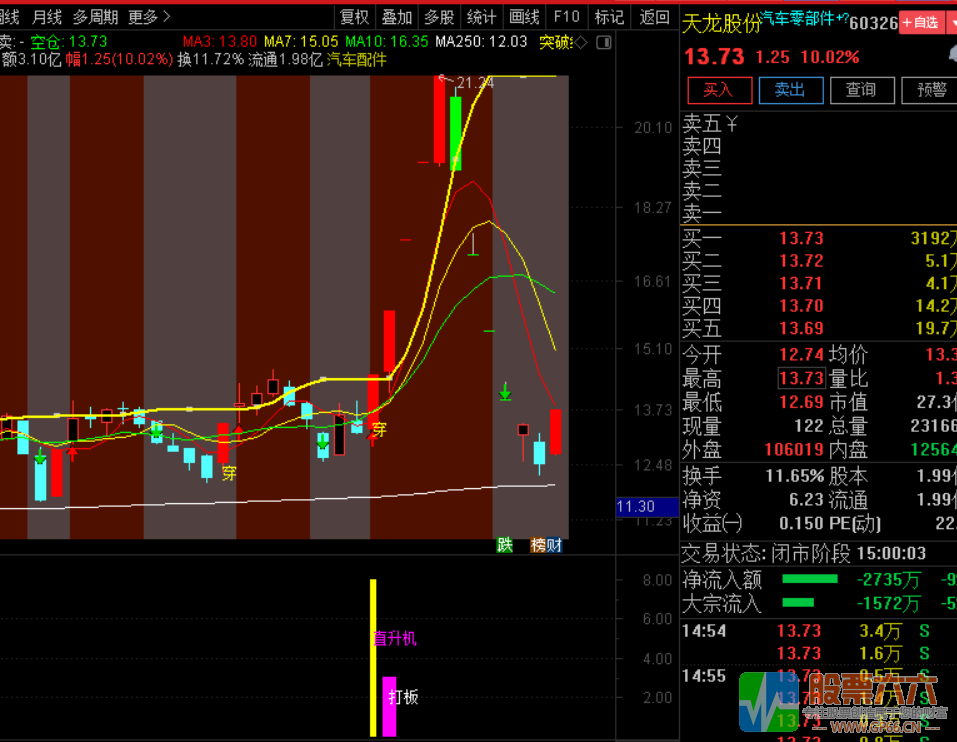957x742 pixels.
Task: Click the green down-arrow signal on chart
Action: coord(506,391)
